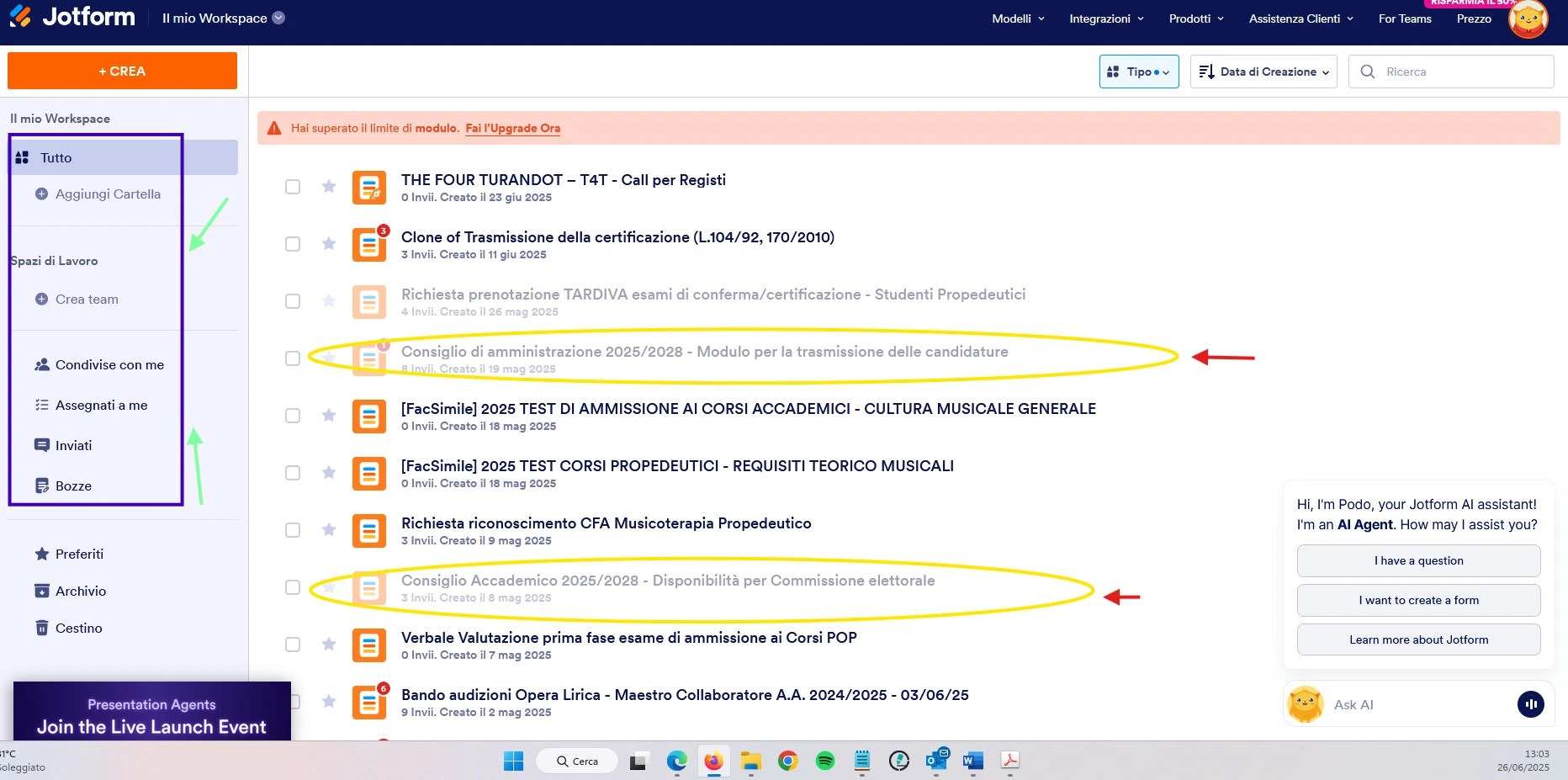Select the Tutto view in the sidebar
This screenshot has width=1568, height=780.
click(55, 157)
